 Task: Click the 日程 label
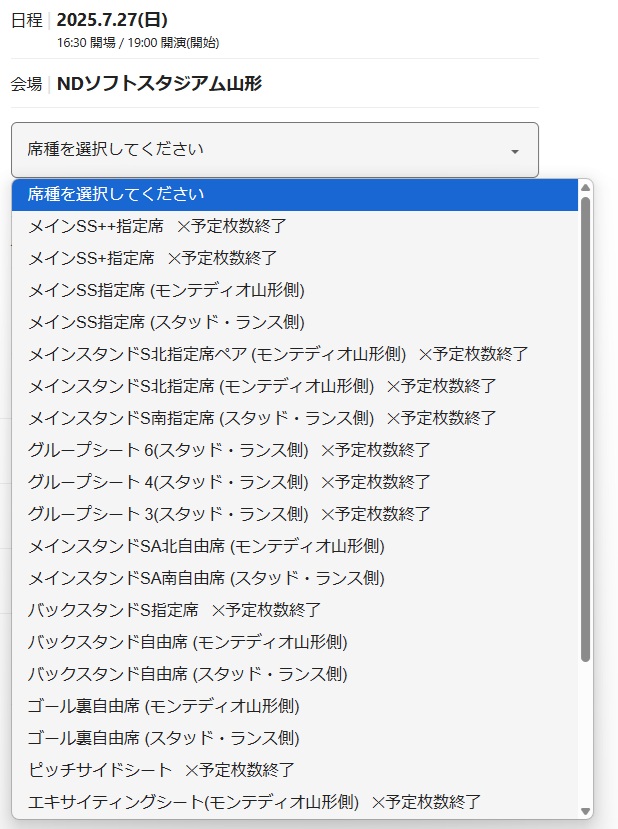(26, 20)
